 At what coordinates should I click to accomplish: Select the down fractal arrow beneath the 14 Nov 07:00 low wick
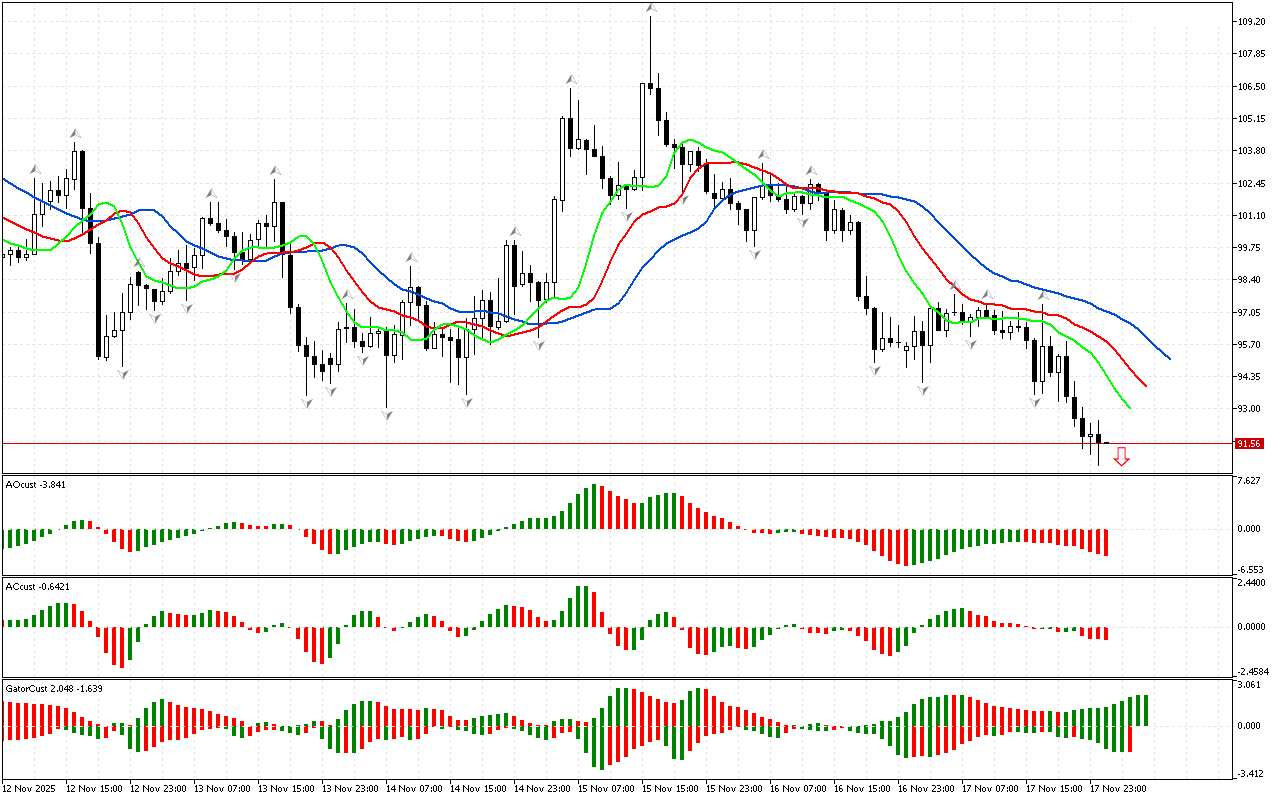click(x=386, y=413)
